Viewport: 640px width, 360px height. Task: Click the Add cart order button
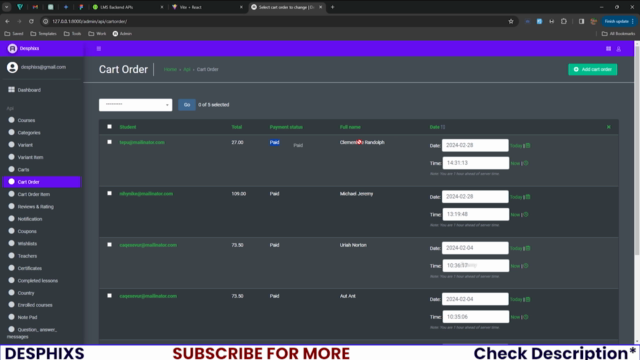pyautogui.click(x=593, y=69)
